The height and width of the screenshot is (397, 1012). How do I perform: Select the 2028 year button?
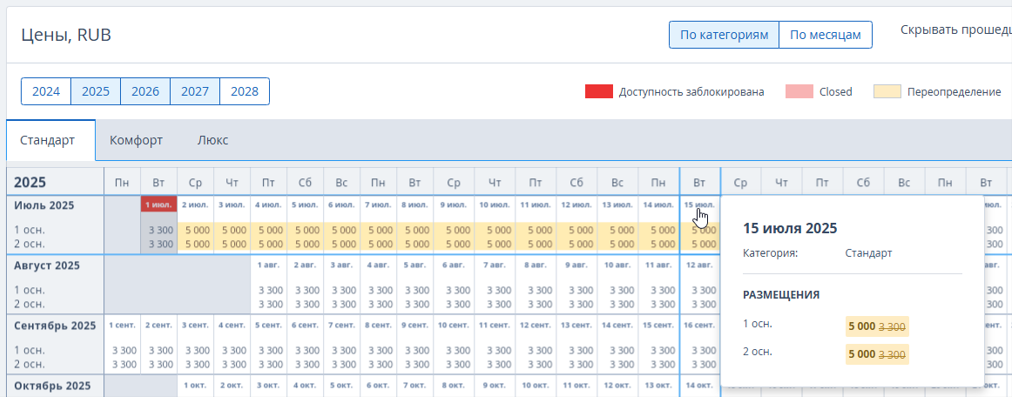(245, 91)
